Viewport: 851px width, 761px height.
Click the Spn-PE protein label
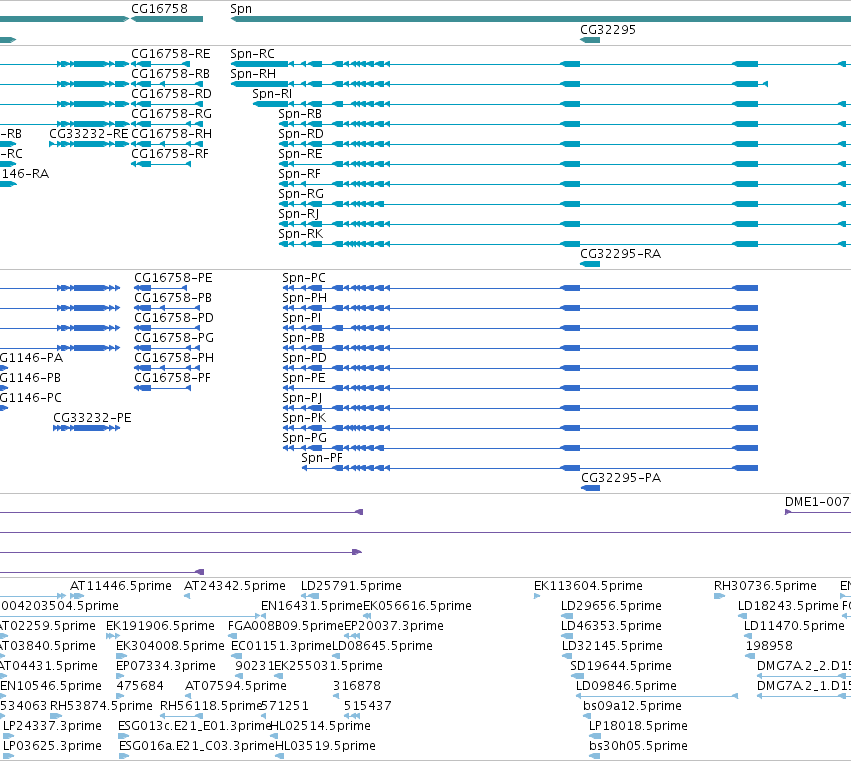pos(304,378)
